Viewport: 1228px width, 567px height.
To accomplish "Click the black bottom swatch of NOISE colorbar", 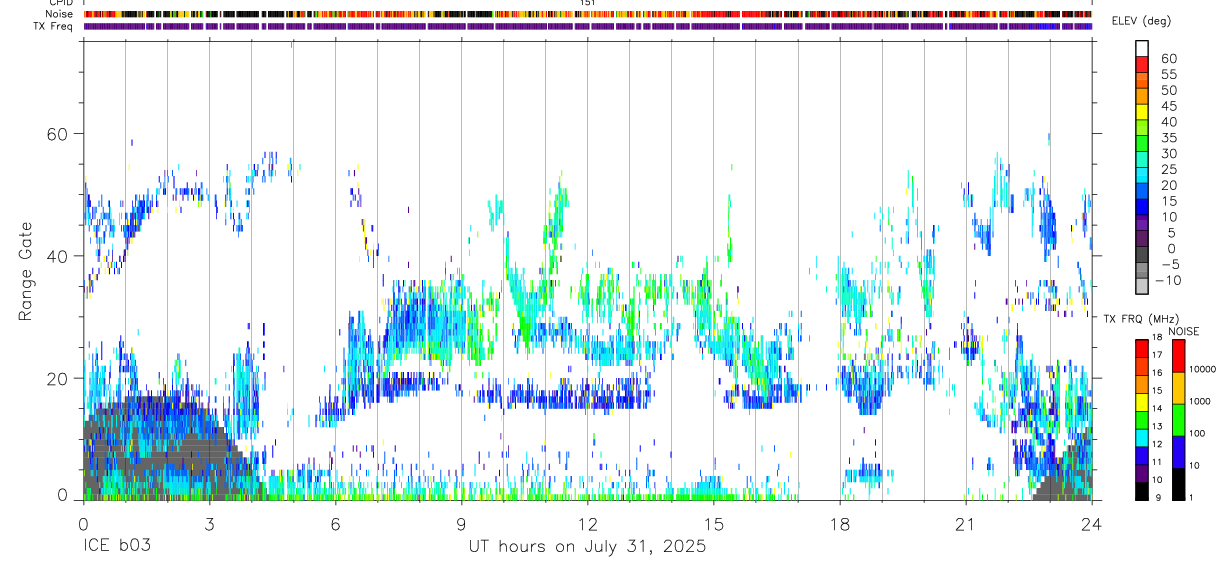I will 1179,483.
